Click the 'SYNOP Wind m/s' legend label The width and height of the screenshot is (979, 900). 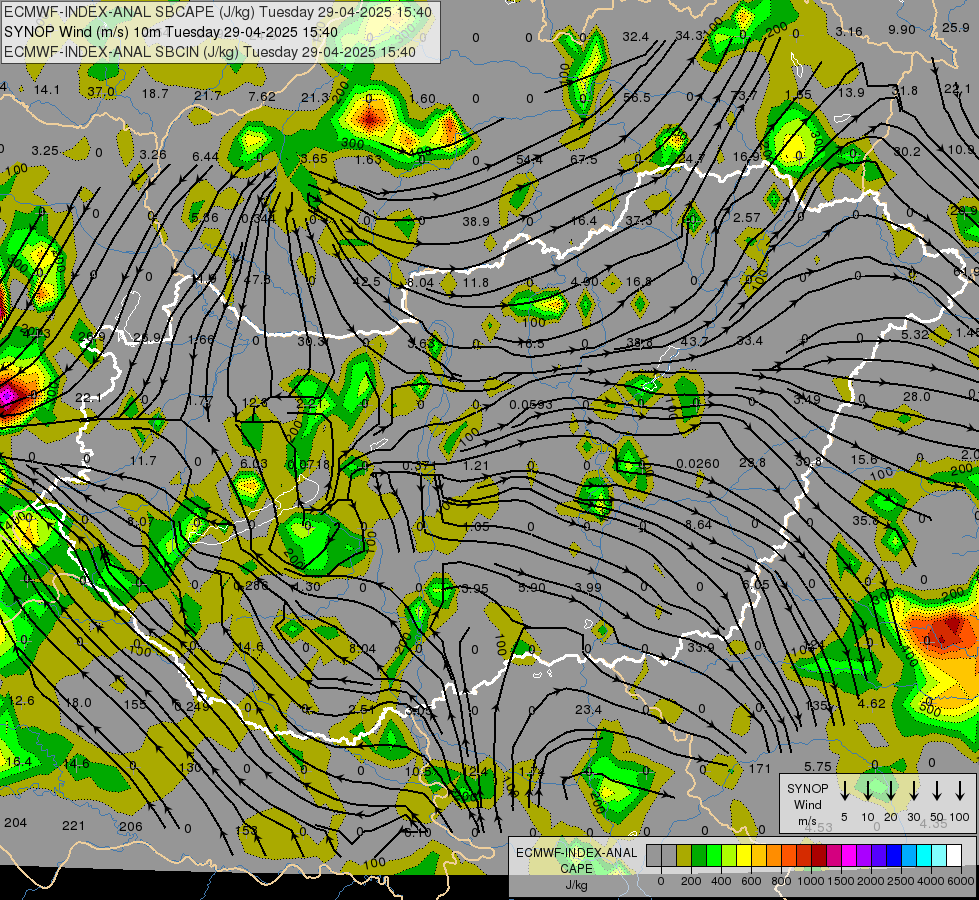(x=807, y=804)
